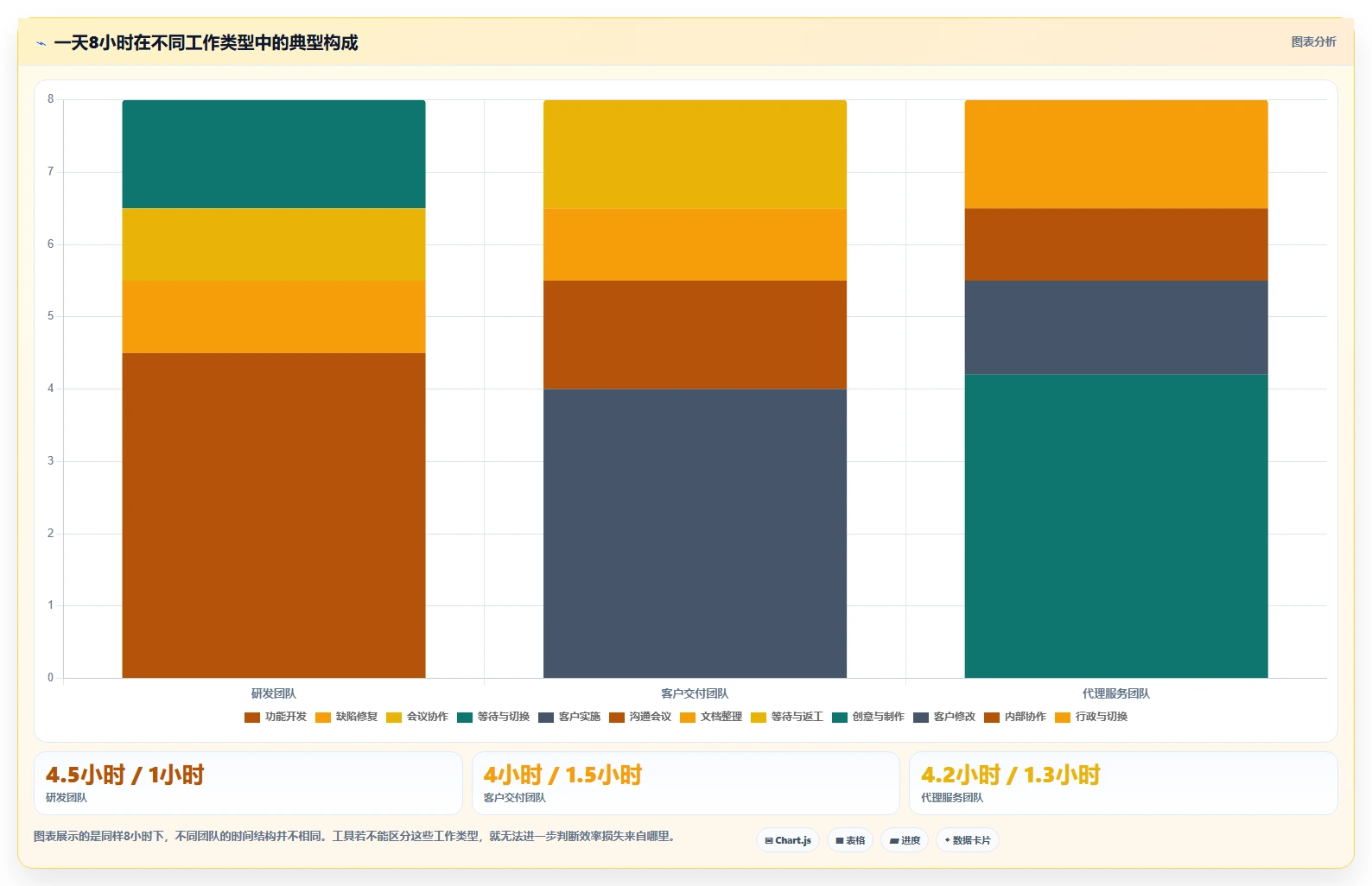Click the yellow top segment of 客户交付团队 bar
The height and width of the screenshot is (886, 1372).
point(695,155)
